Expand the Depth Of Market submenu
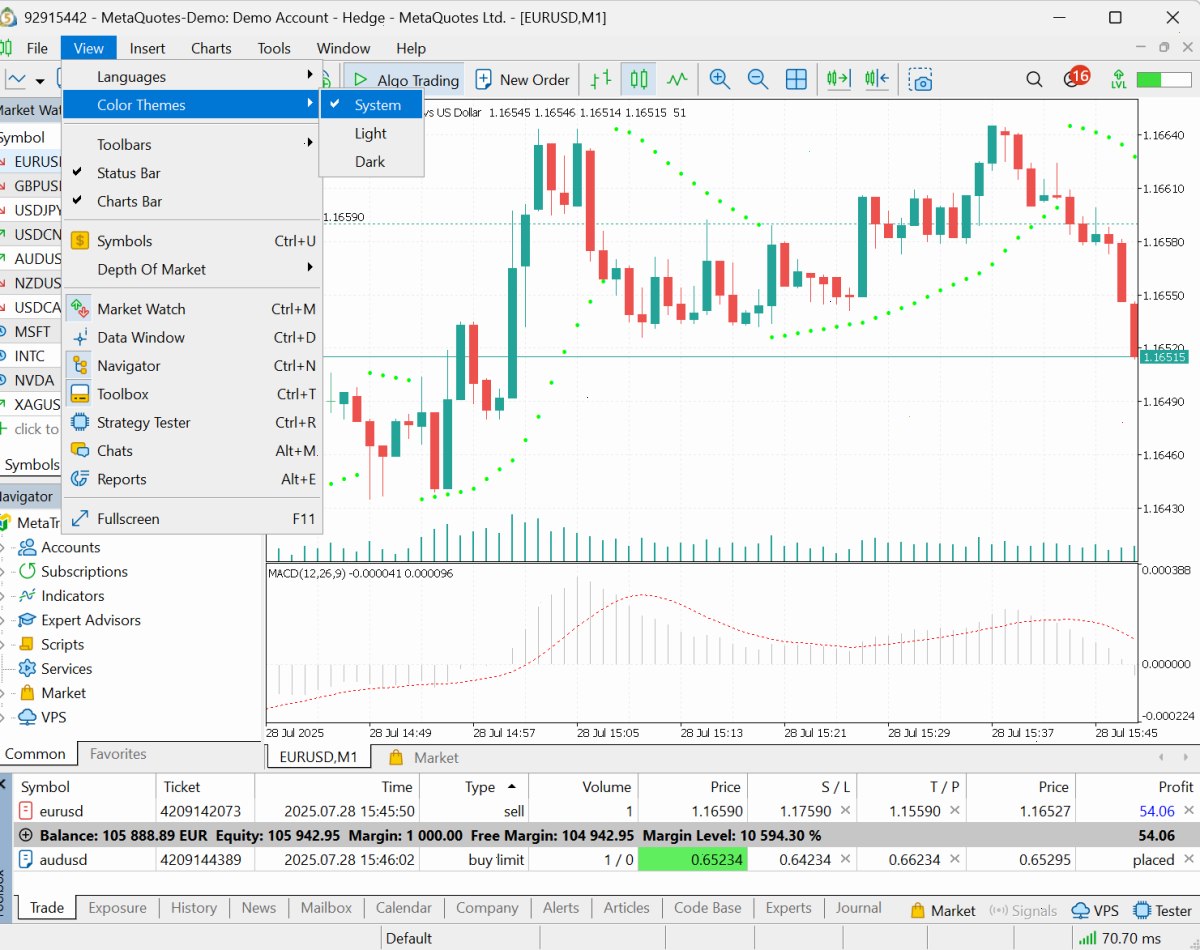The image size is (1200, 950). (192, 269)
